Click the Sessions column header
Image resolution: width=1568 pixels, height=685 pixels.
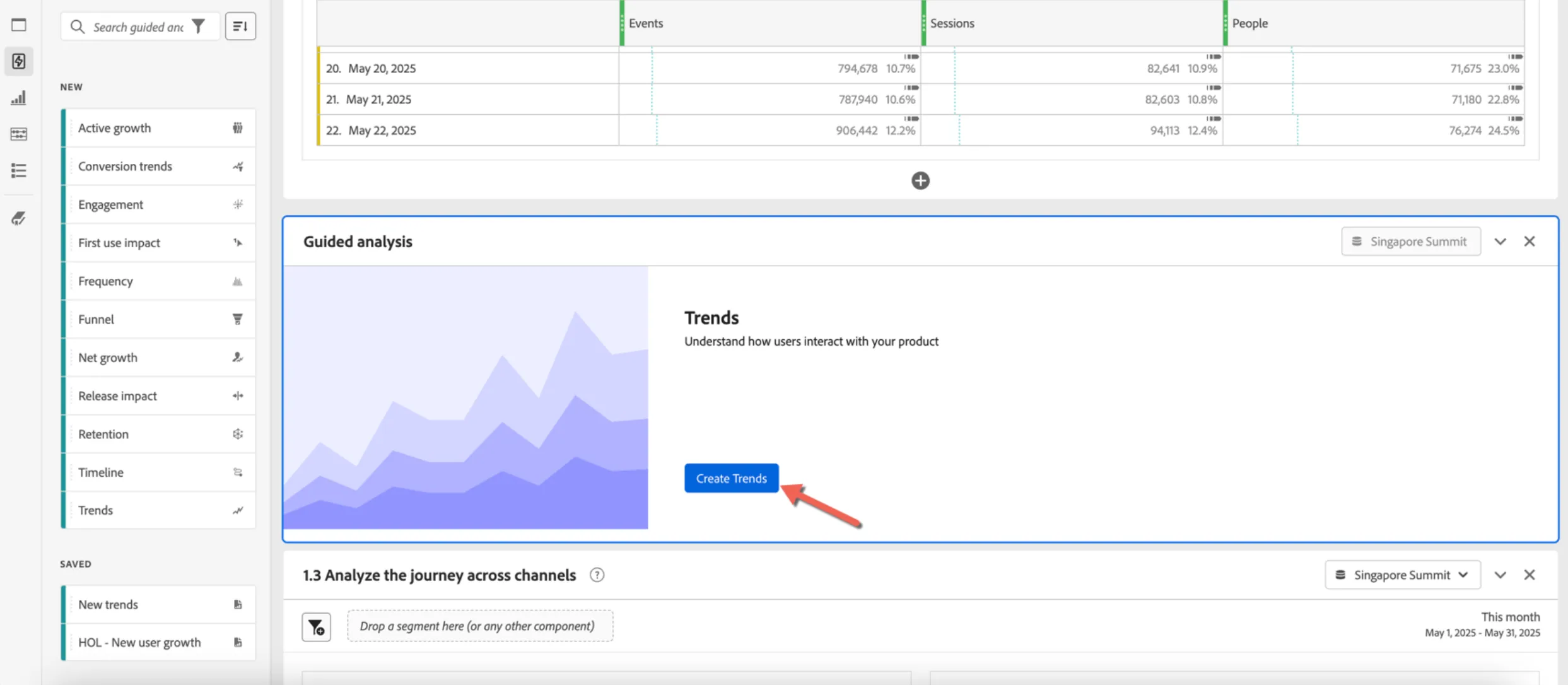1072,23
